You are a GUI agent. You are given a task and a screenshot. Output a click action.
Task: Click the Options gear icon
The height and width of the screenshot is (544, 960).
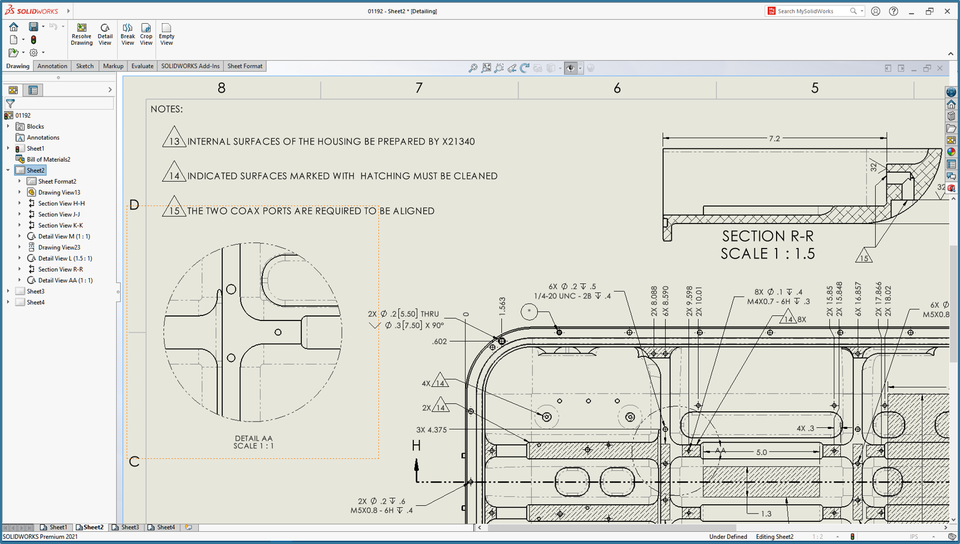33,53
